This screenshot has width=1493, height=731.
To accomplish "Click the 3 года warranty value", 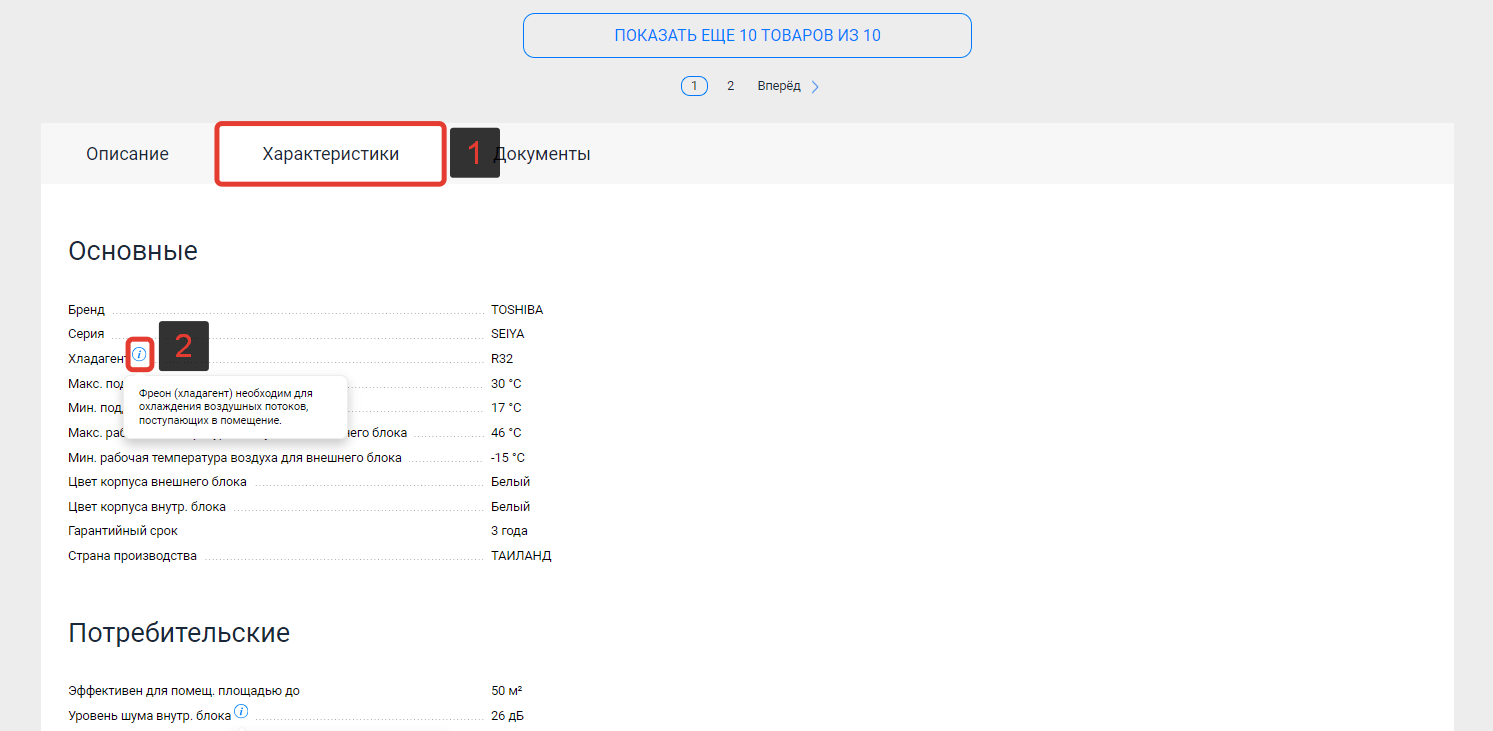I will [509, 531].
